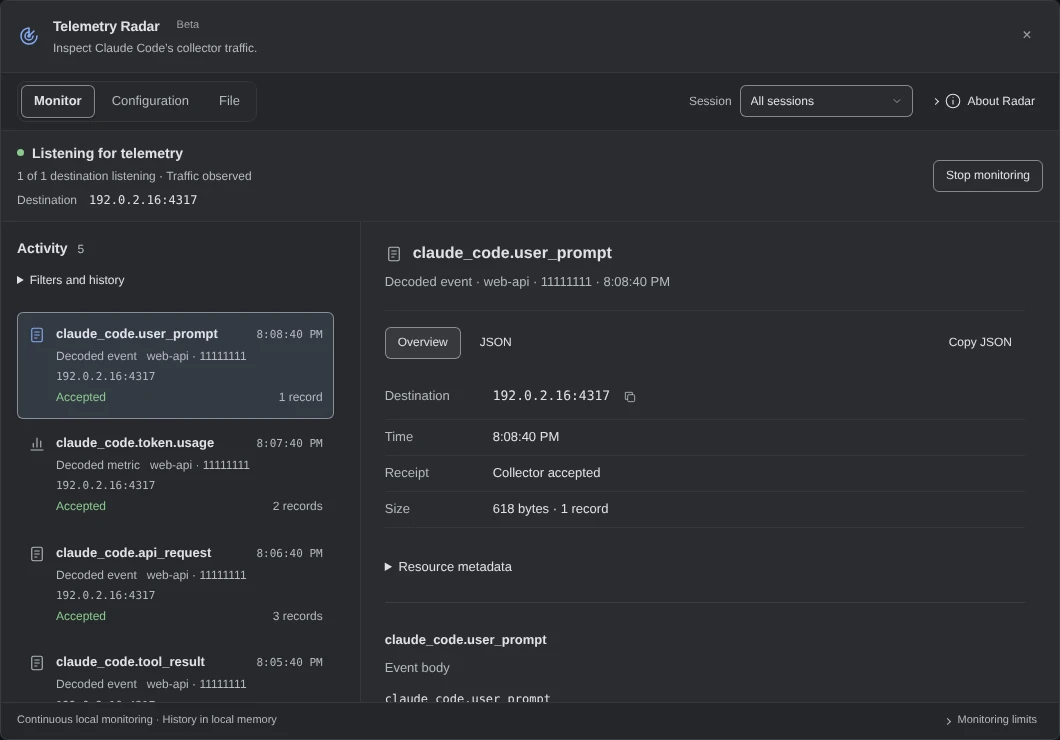This screenshot has width=1060, height=740.
Task: Click 'Collector accepted' receipt value
Action: click(546, 473)
